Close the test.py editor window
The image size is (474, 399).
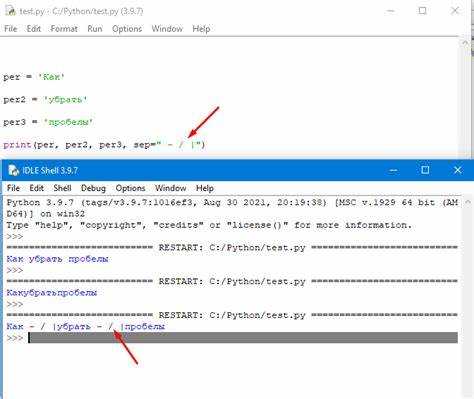pos(455,11)
